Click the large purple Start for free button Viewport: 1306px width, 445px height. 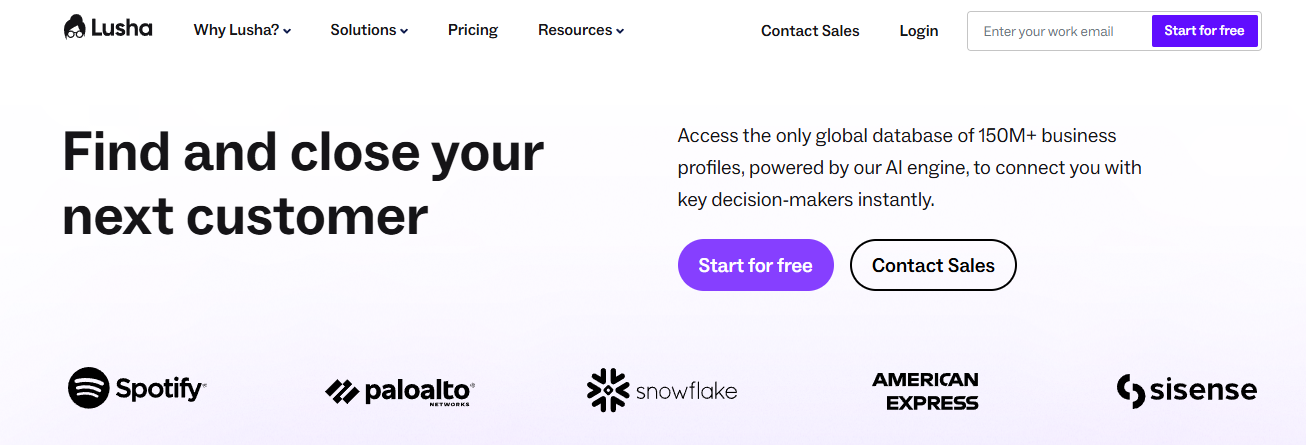point(756,265)
